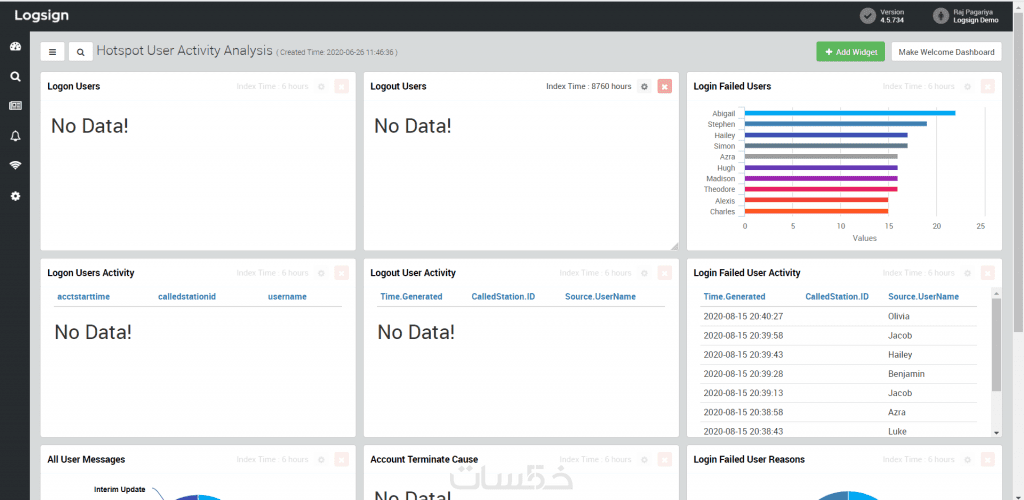Viewport: 1024px width, 500px height.
Task: Click the Logsign logo
Action: 41,15
